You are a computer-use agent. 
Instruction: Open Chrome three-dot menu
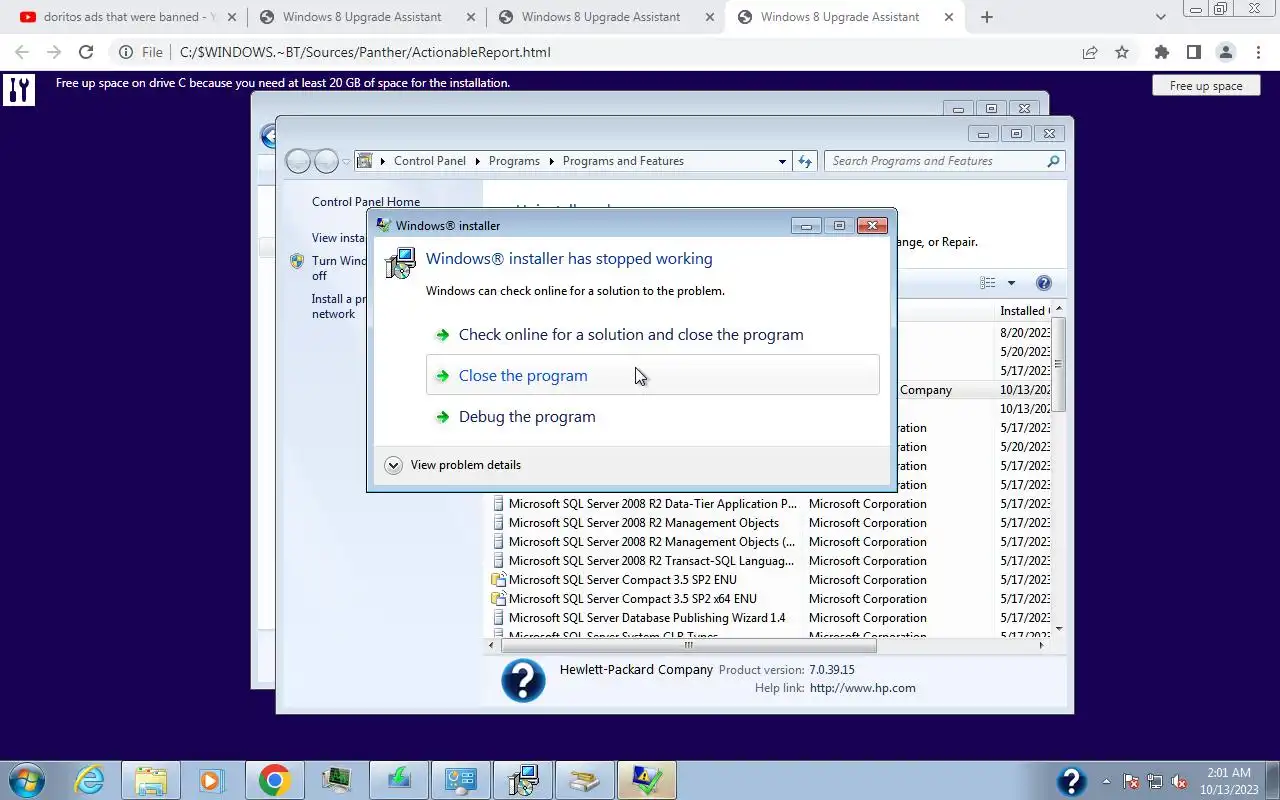(1258, 52)
